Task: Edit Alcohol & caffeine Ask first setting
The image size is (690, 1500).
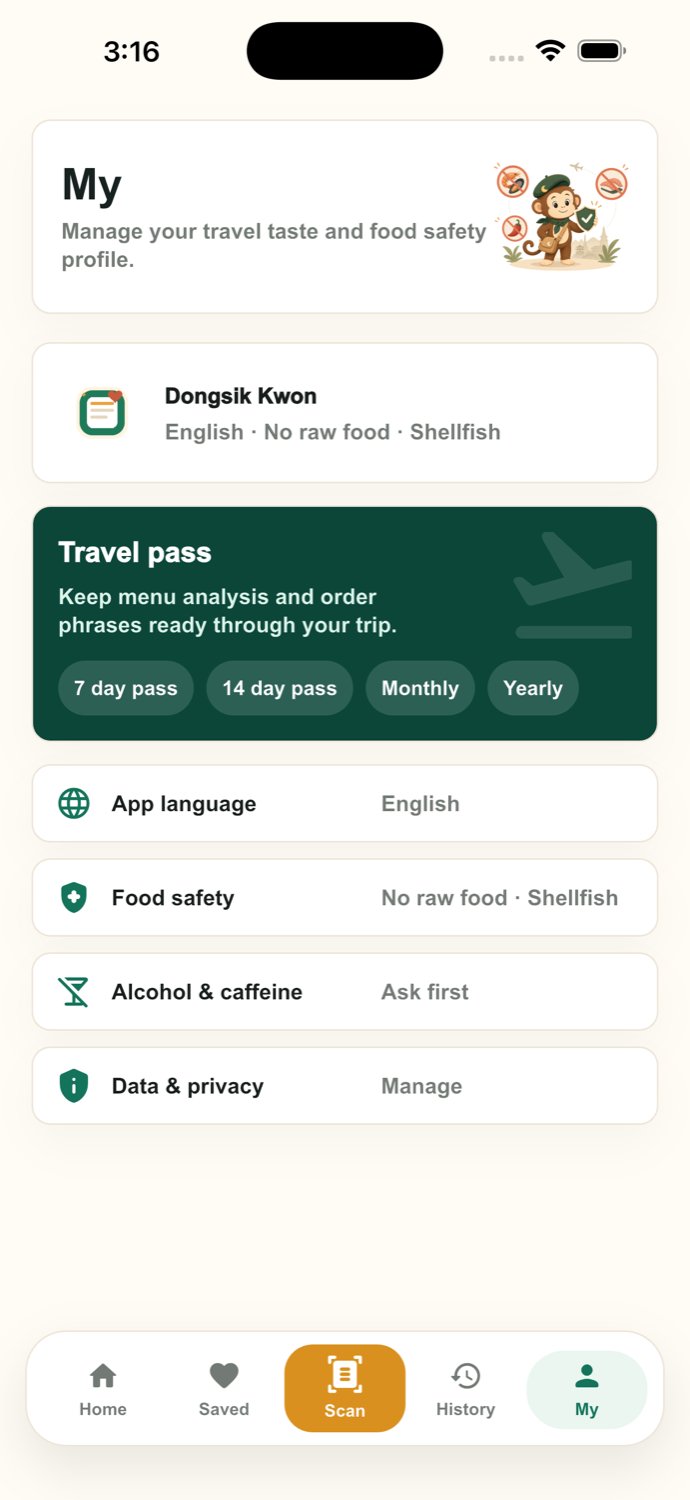Action: (x=345, y=991)
